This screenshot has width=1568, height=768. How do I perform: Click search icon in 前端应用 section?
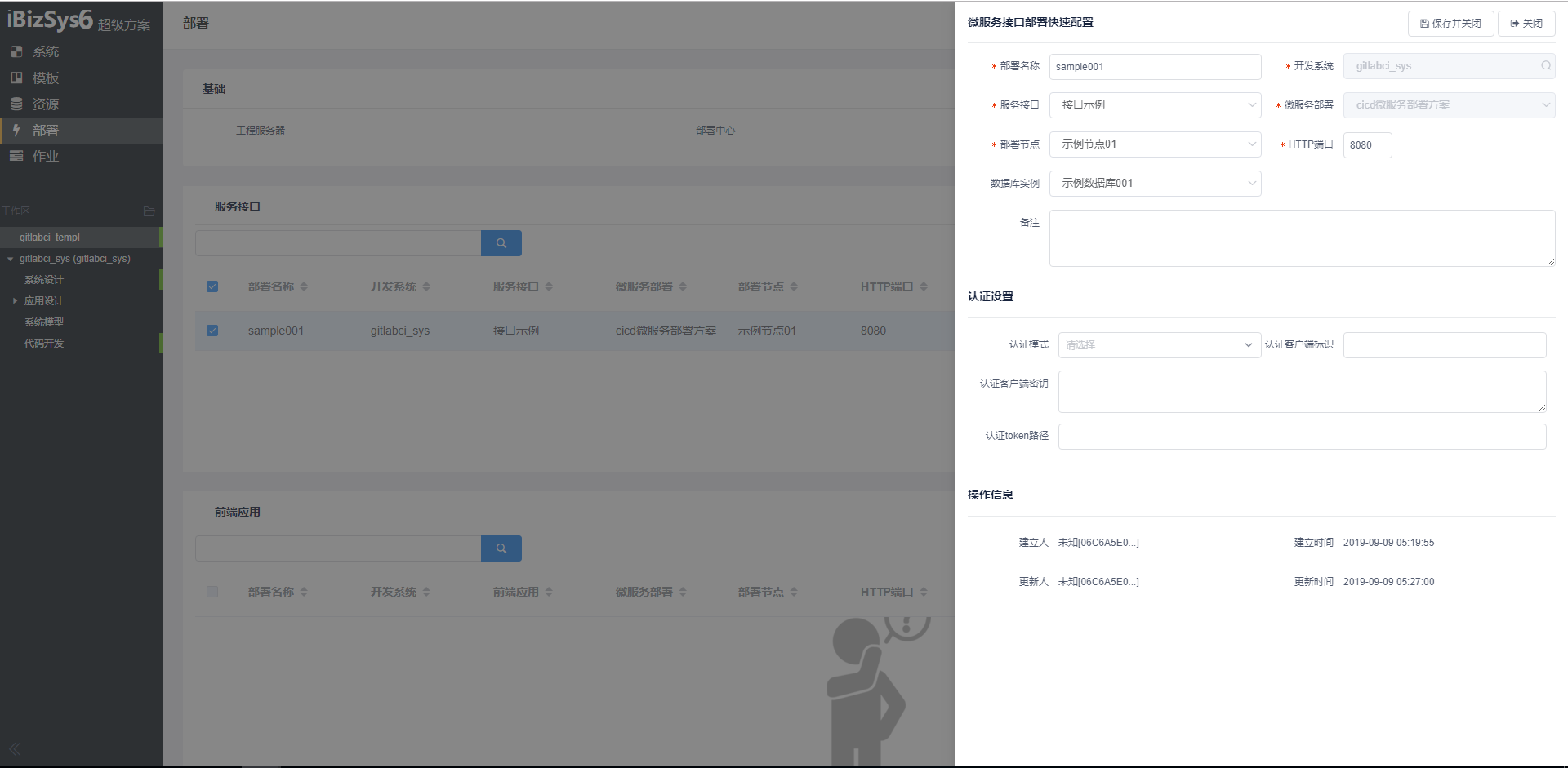click(501, 548)
